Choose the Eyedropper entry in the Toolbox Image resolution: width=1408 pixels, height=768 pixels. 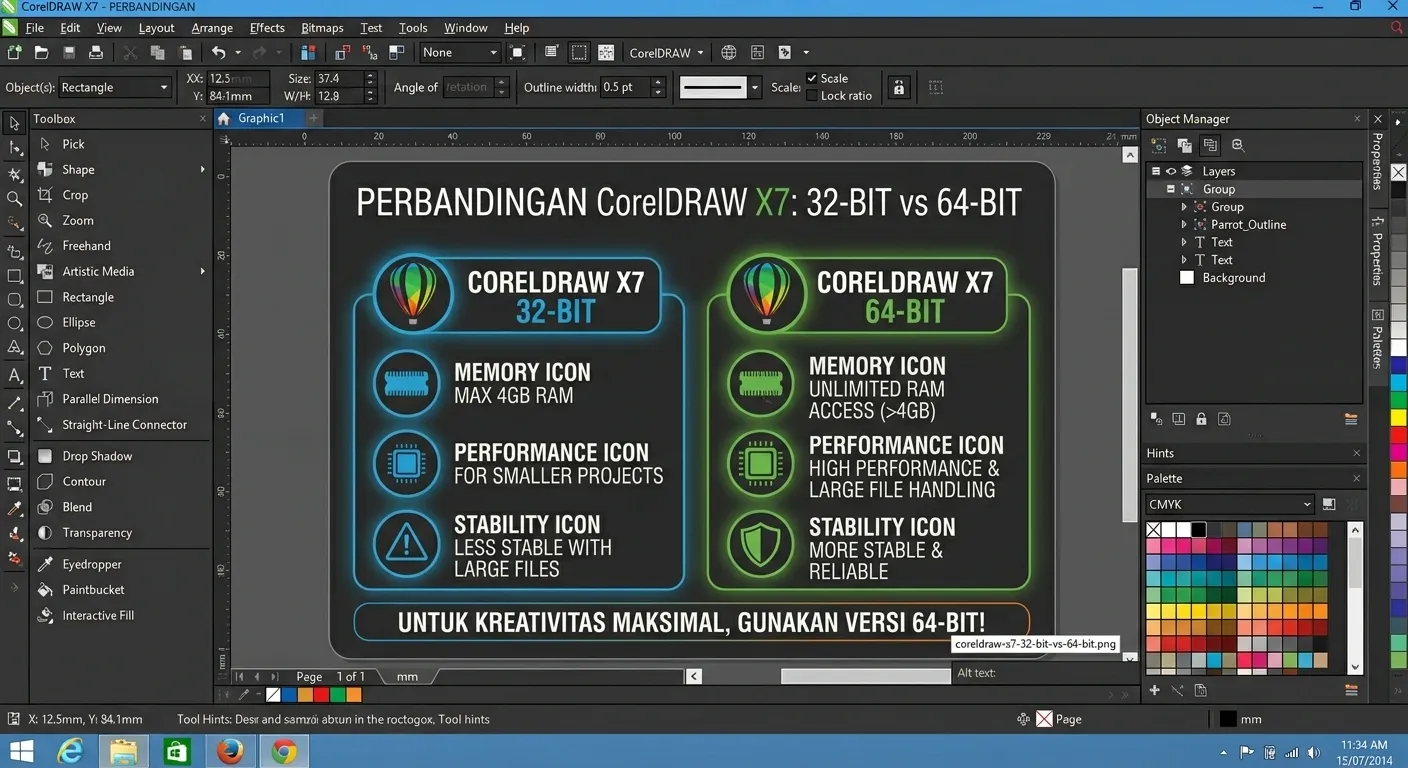coord(120,564)
